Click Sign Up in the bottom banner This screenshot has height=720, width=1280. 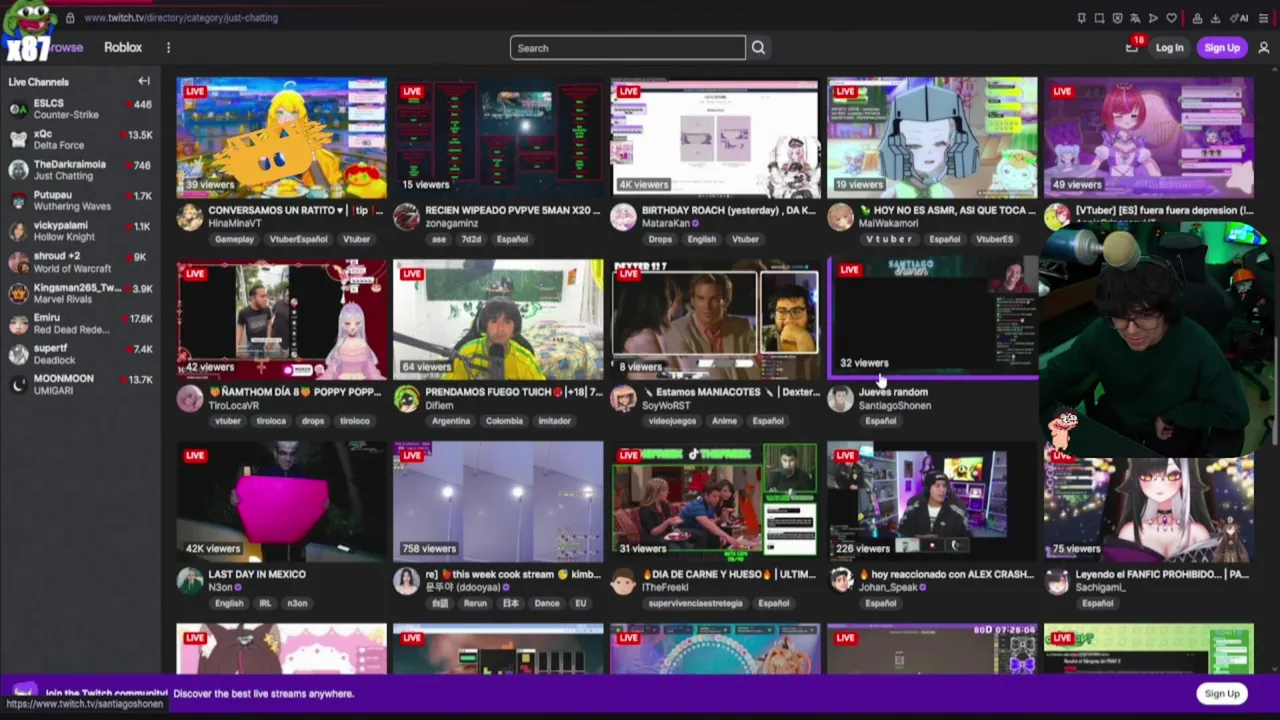(x=1222, y=694)
